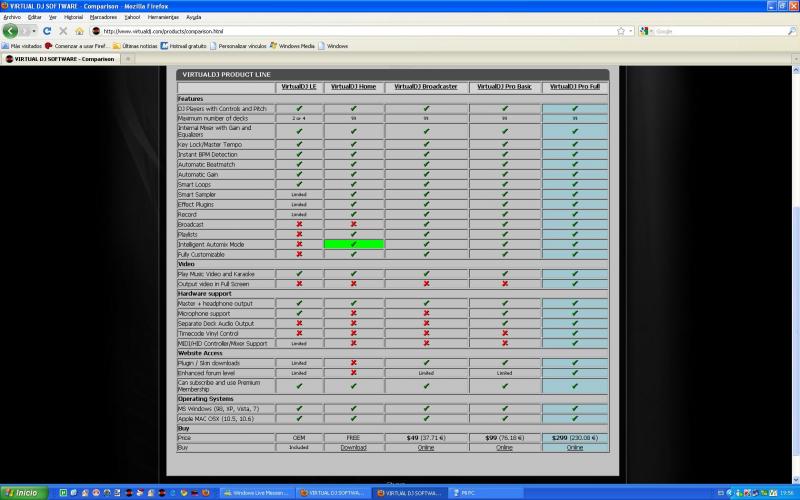The width and height of the screenshot is (800, 500).
Task: Click the "Timecode Vinyl Control" row label
Action: [208, 334]
